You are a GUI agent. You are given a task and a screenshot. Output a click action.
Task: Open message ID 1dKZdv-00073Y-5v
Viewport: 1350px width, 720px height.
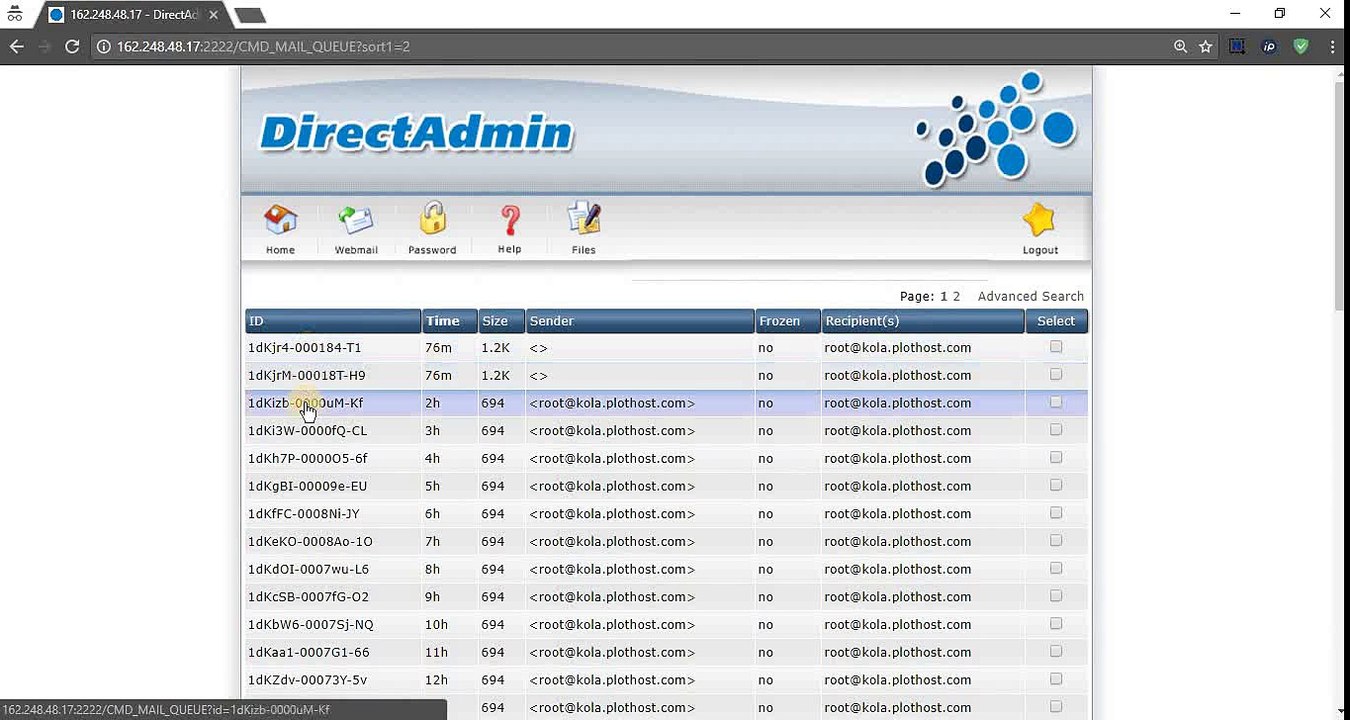(x=308, y=680)
